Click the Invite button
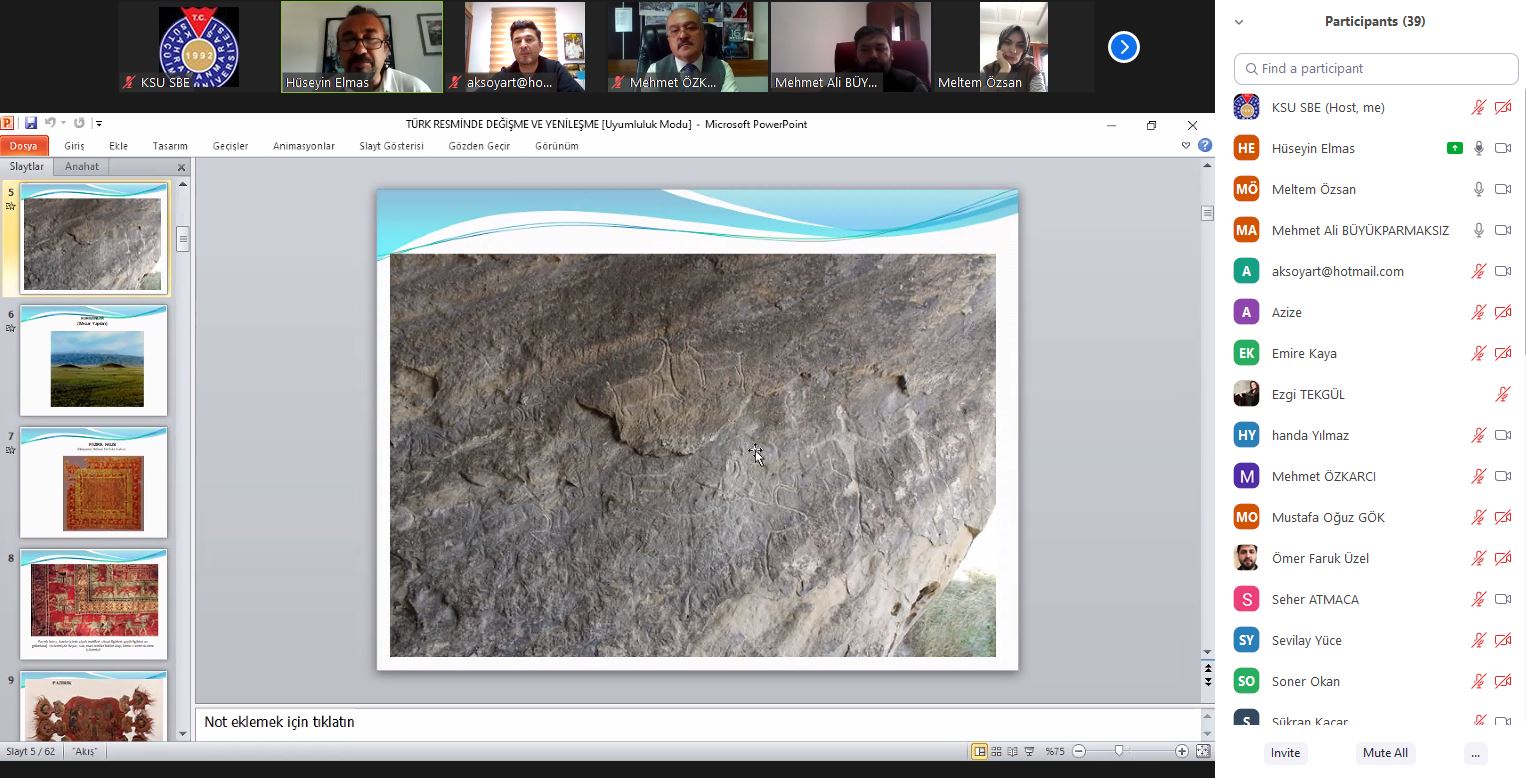This screenshot has height=778, width=1526. [1285, 753]
